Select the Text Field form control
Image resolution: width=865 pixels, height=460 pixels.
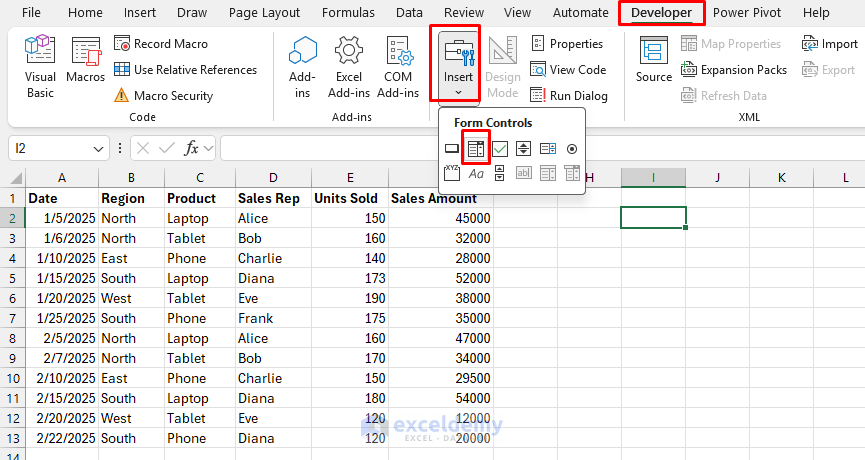524,173
